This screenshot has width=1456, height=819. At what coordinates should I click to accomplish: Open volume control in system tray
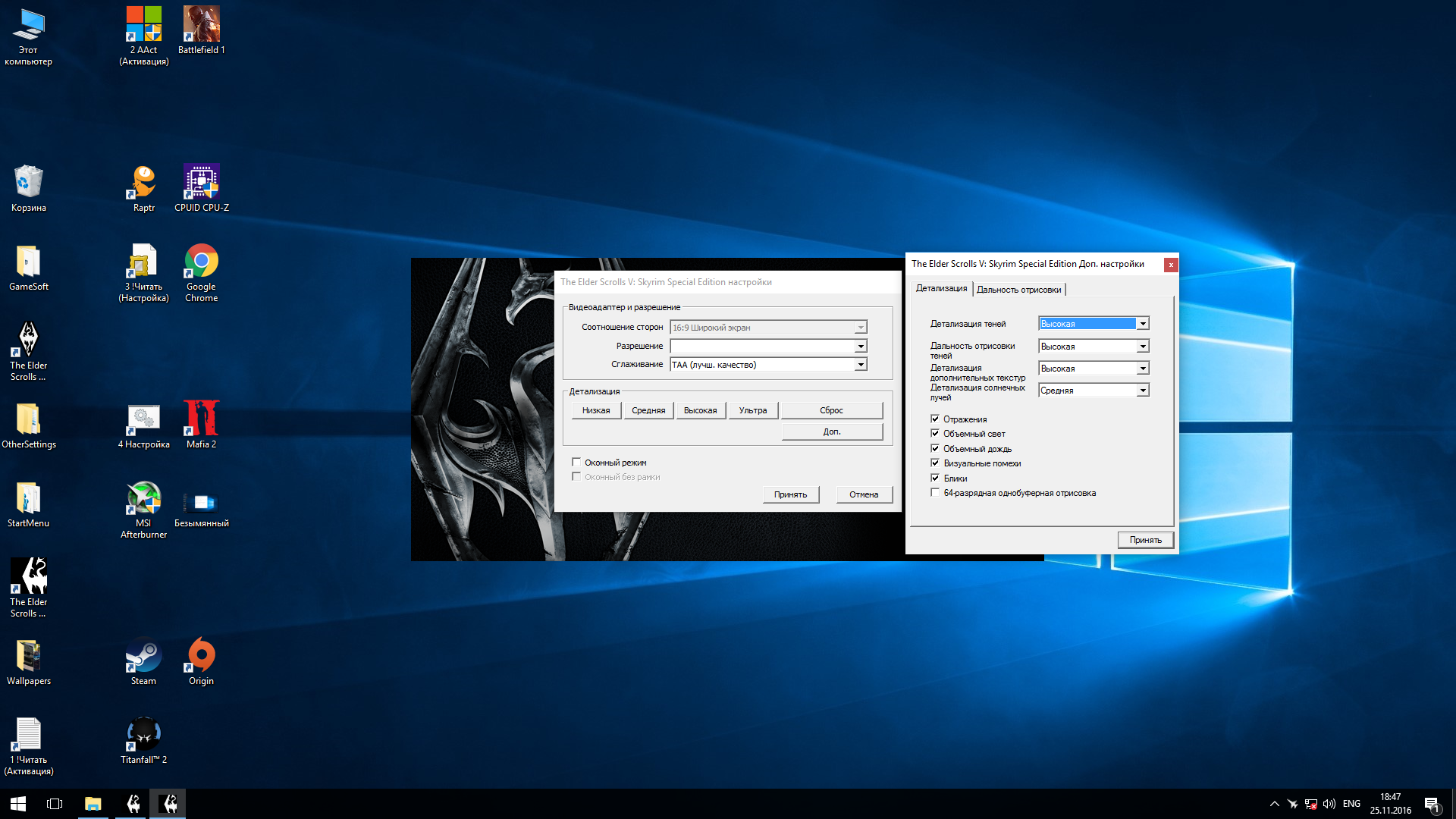1329,804
